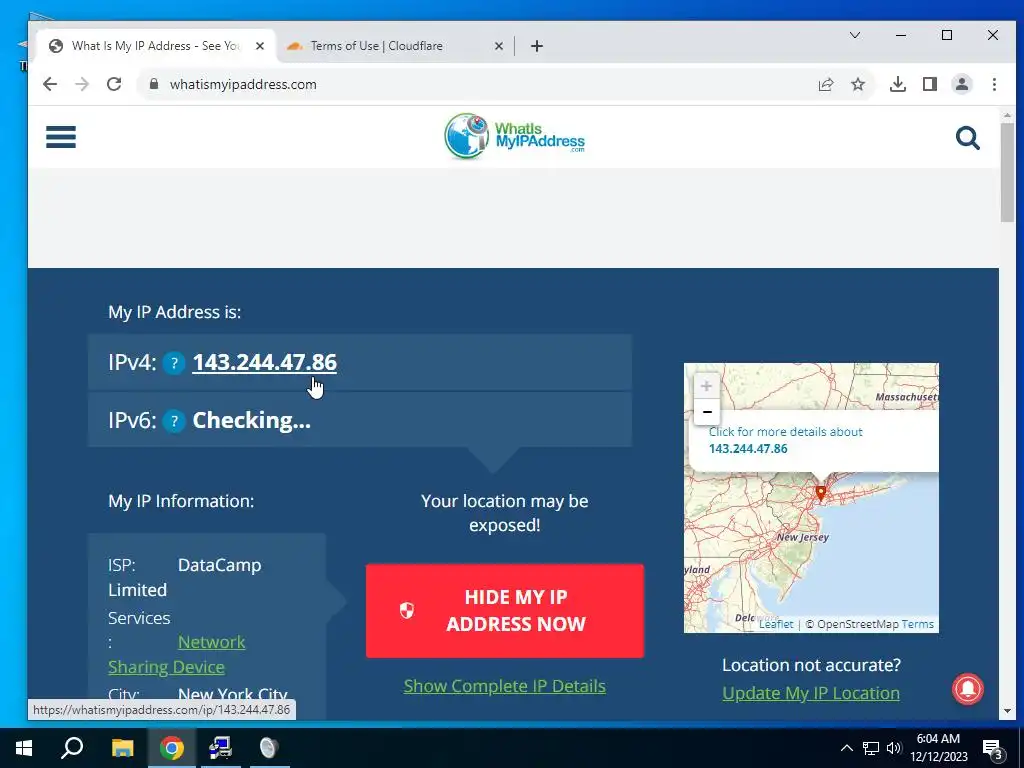This screenshot has width=1024, height=768.
Task: Click the padlock site info icon
Action: pos(154,84)
